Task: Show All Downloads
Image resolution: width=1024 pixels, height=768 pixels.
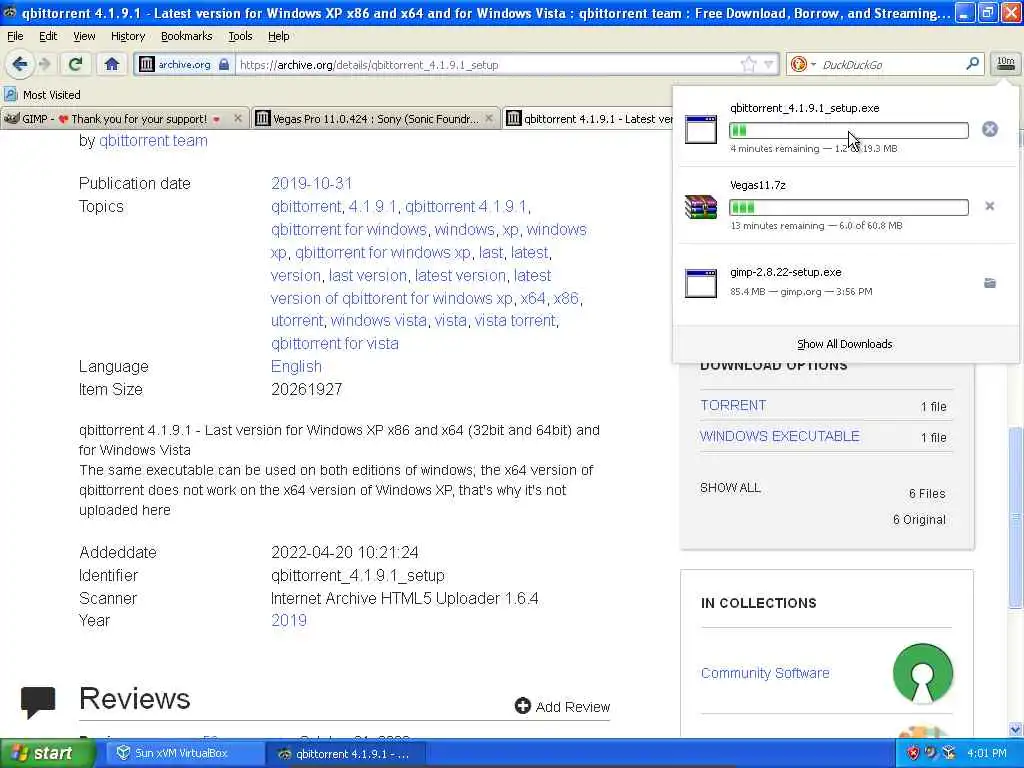Action: pos(844,344)
